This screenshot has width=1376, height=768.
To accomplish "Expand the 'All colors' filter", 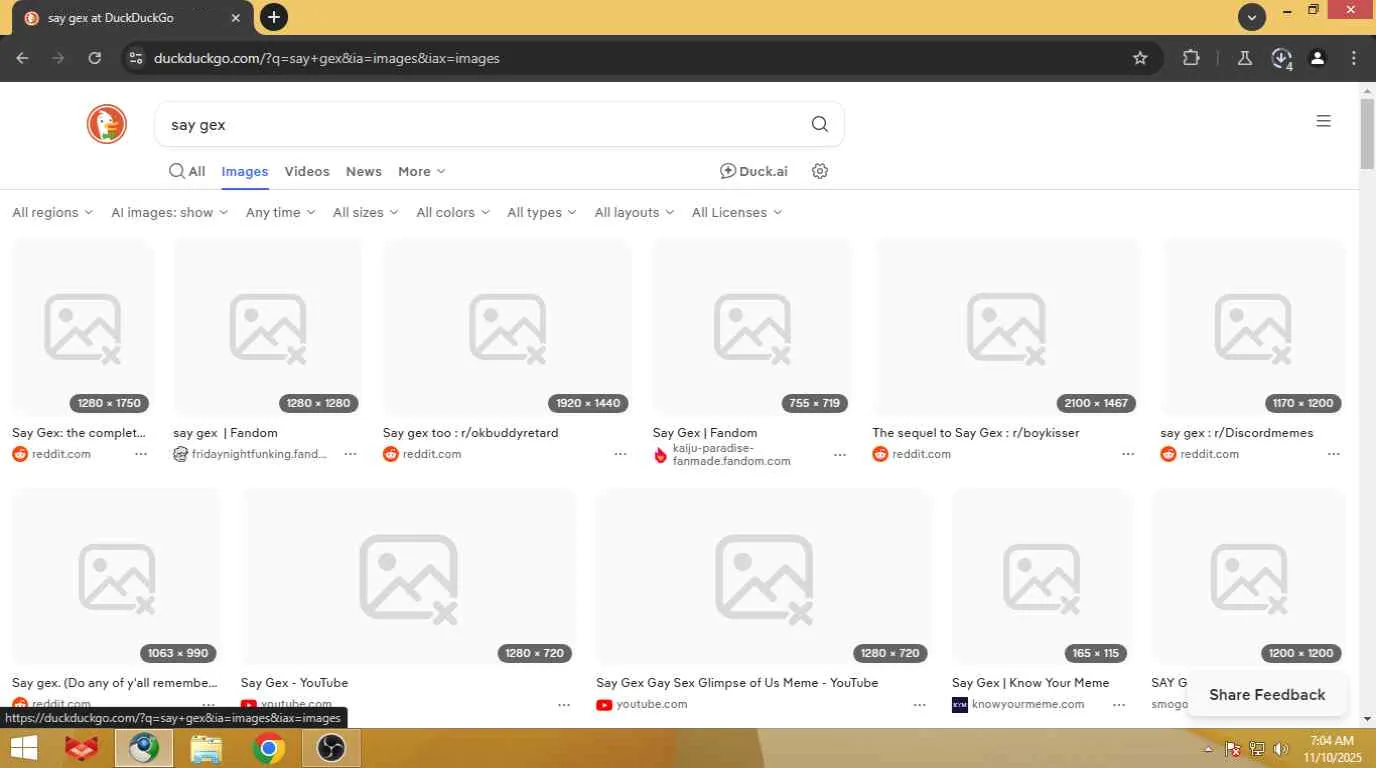I will 453,212.
